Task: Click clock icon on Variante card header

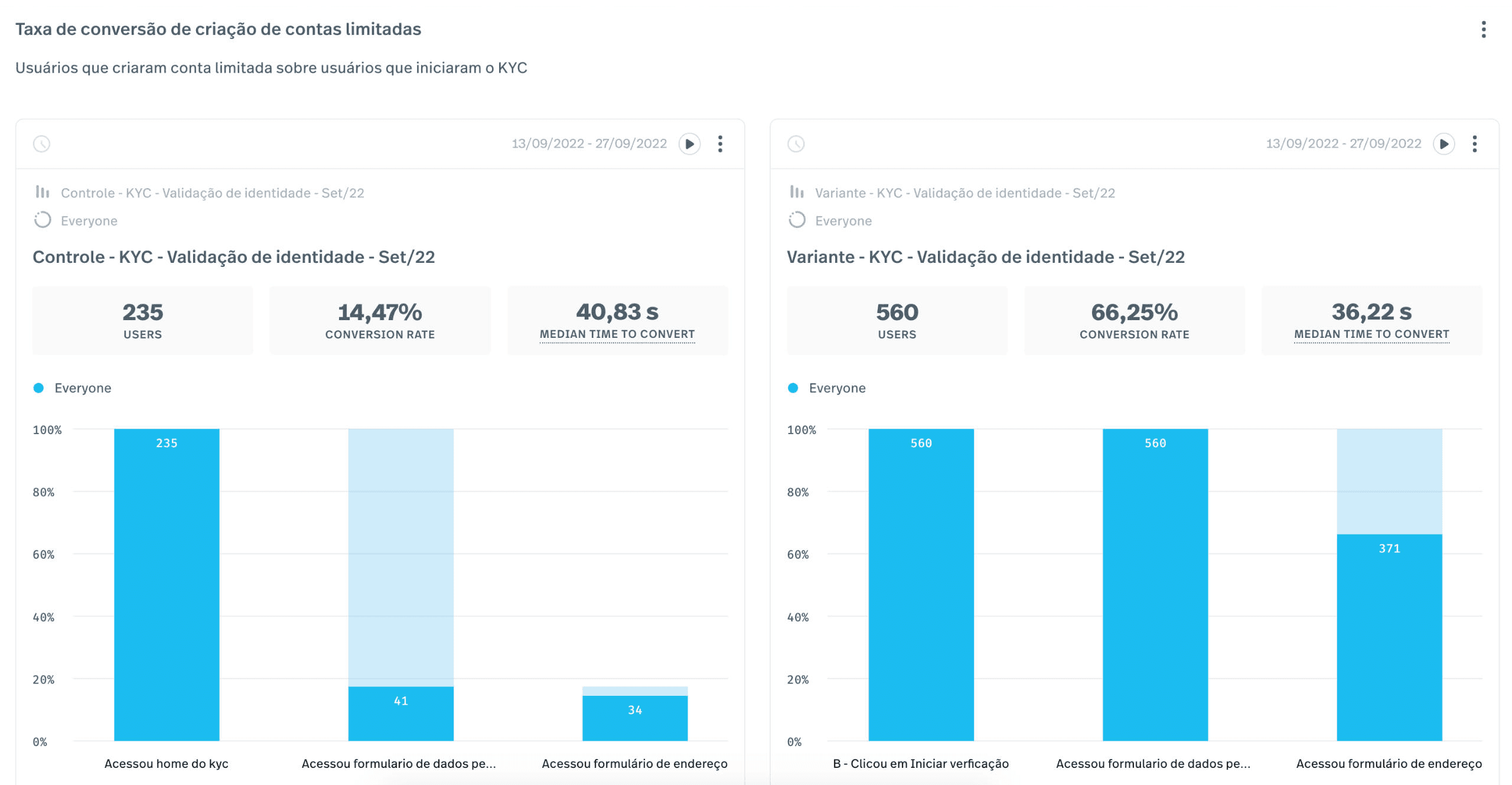Action: point(796,144)
